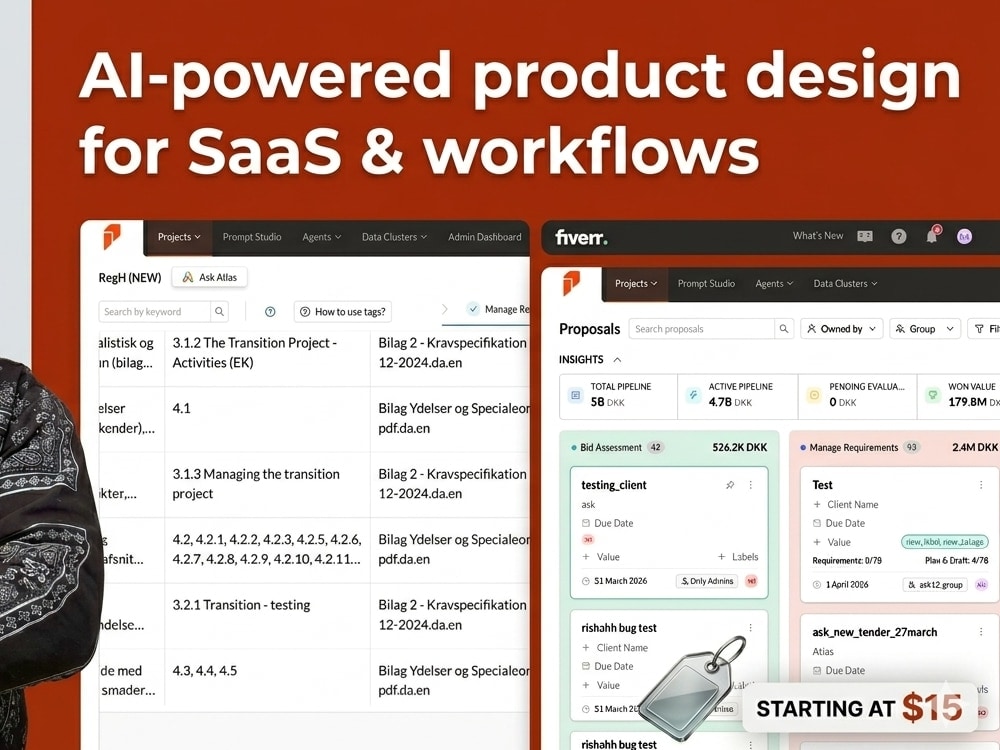Click the filter funnel icon right of Group
Screen dimensions: 1000x750
pyautogui.click(x=979, y=329)
